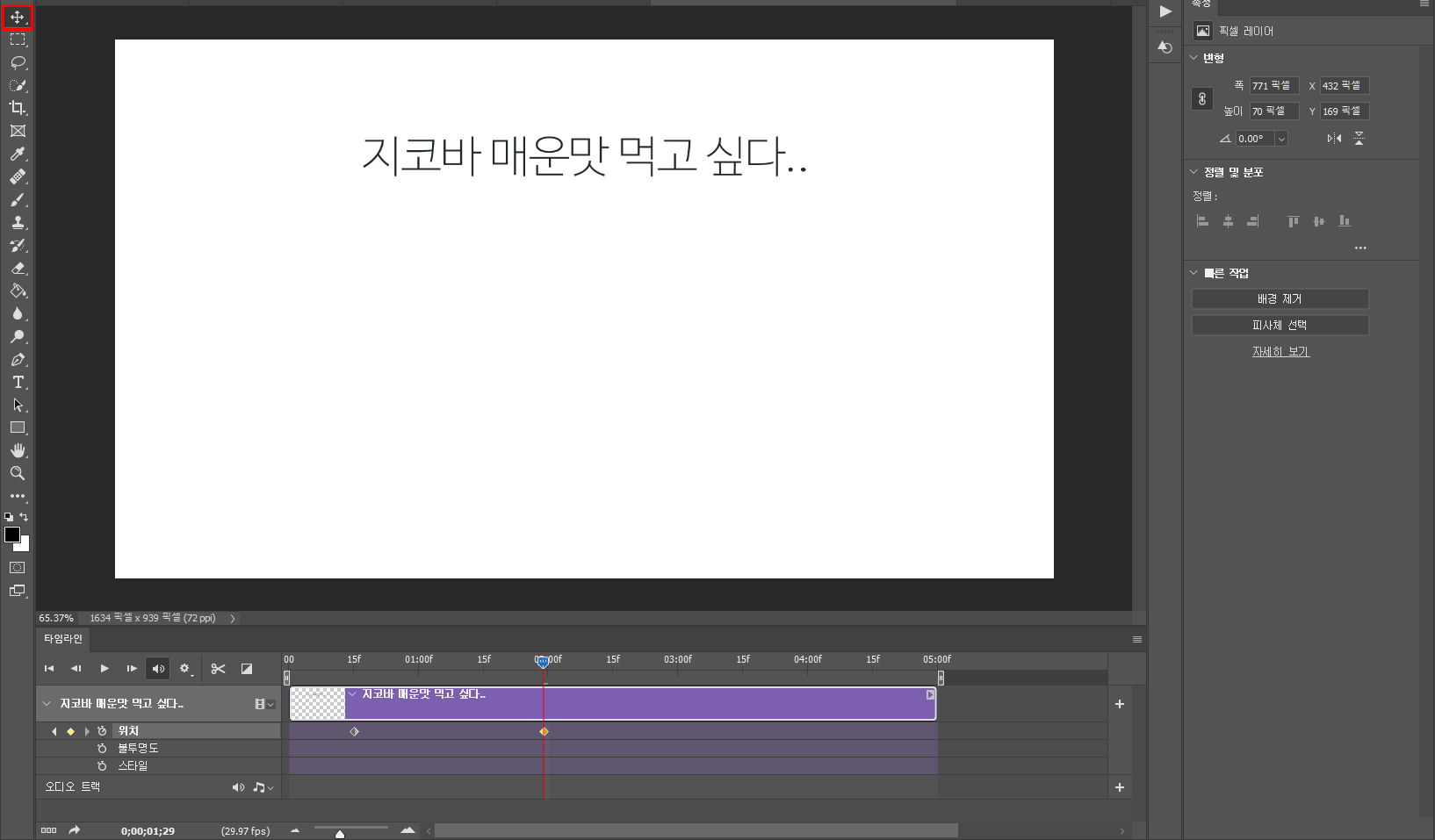
Task: Split clip at playhead with scissors
Action: pyautogui.click(x=219, y=669)
